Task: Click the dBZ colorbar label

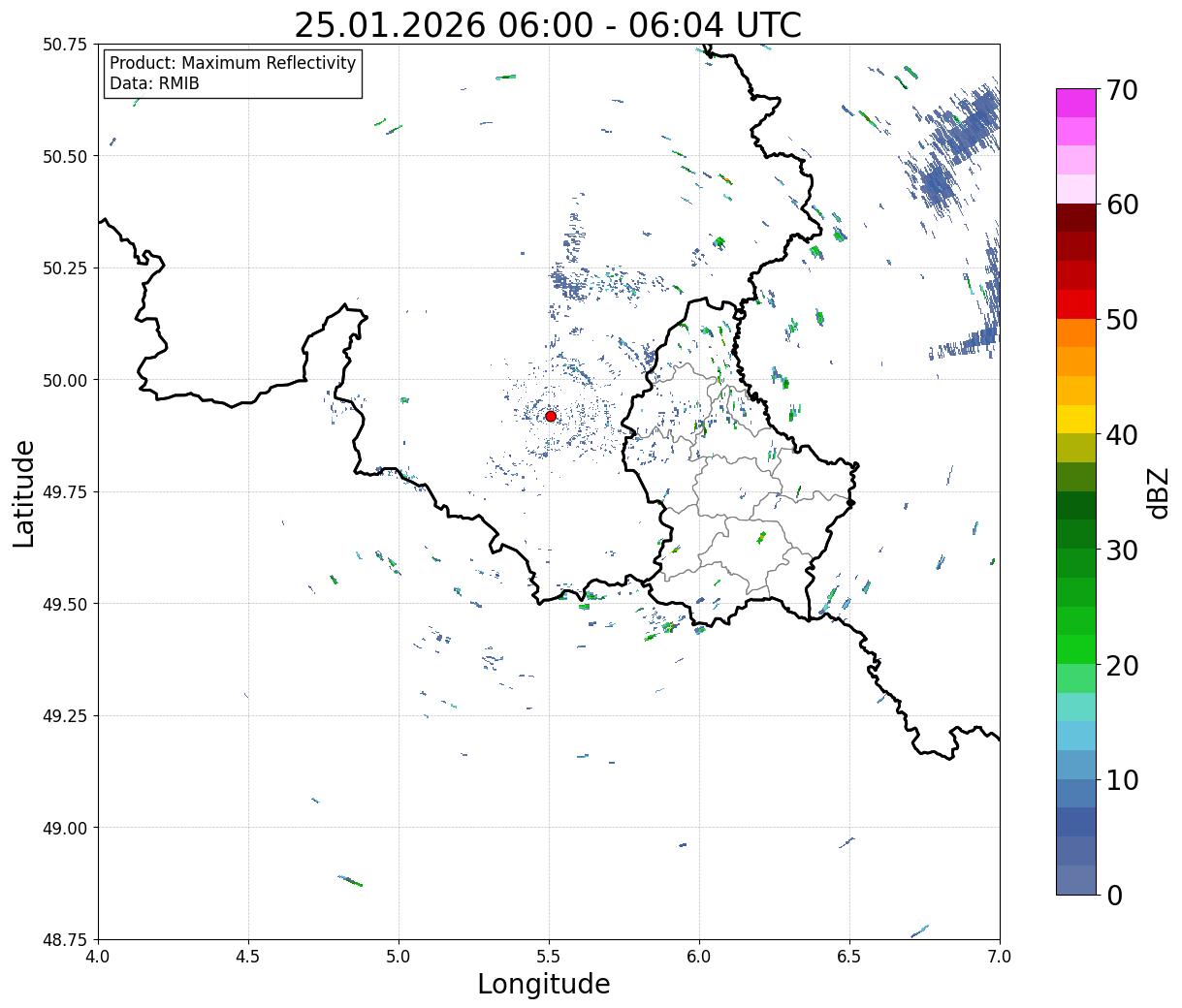Action: point(1158,492)
